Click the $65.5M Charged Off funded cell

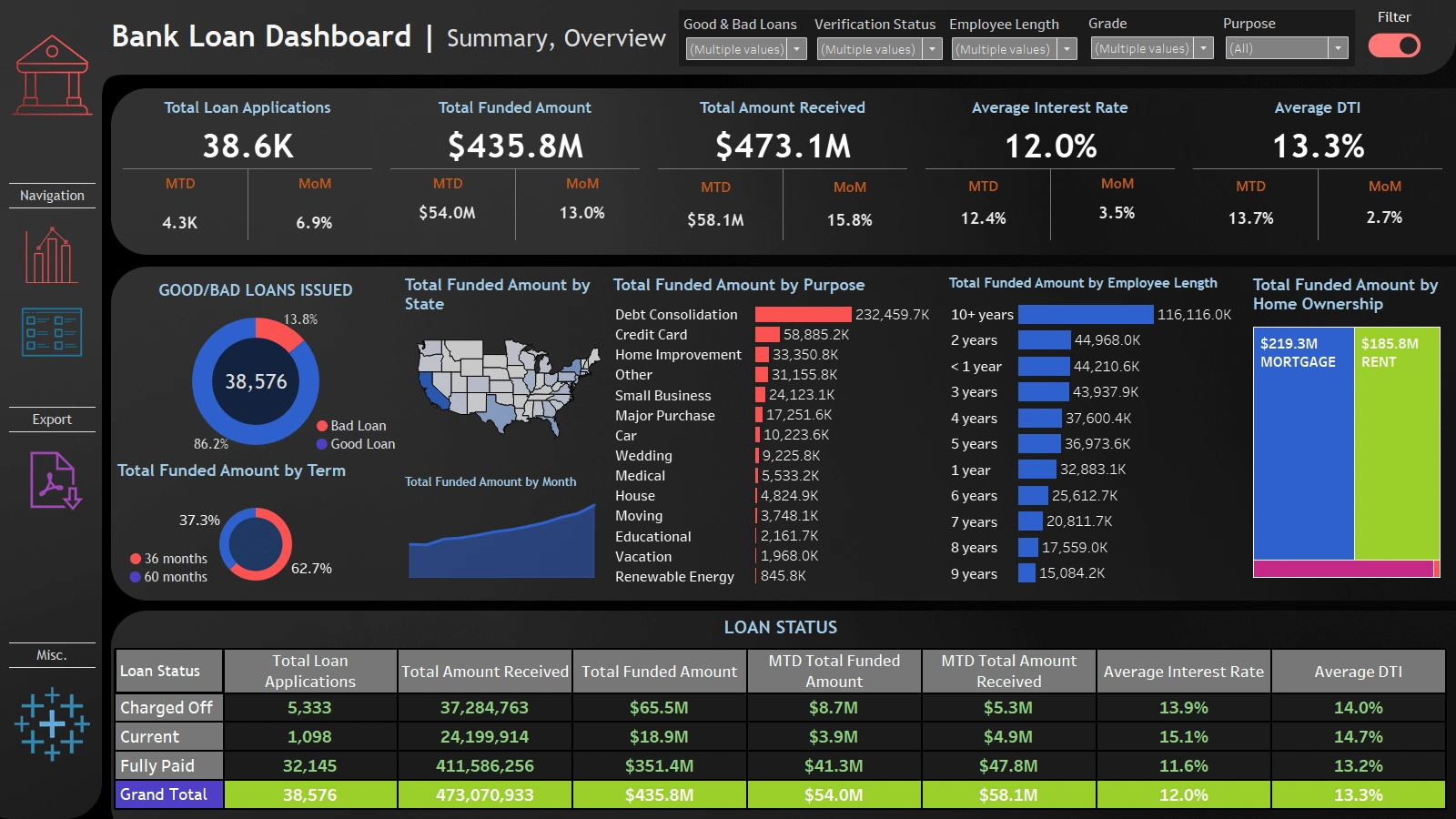(659, 707)
